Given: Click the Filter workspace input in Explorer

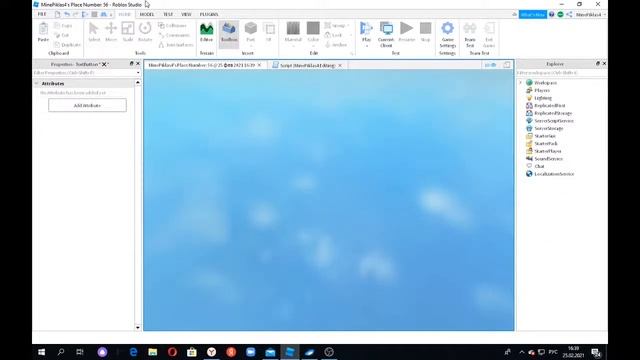Looking at the screenshot, I should [x=561, y=73].
